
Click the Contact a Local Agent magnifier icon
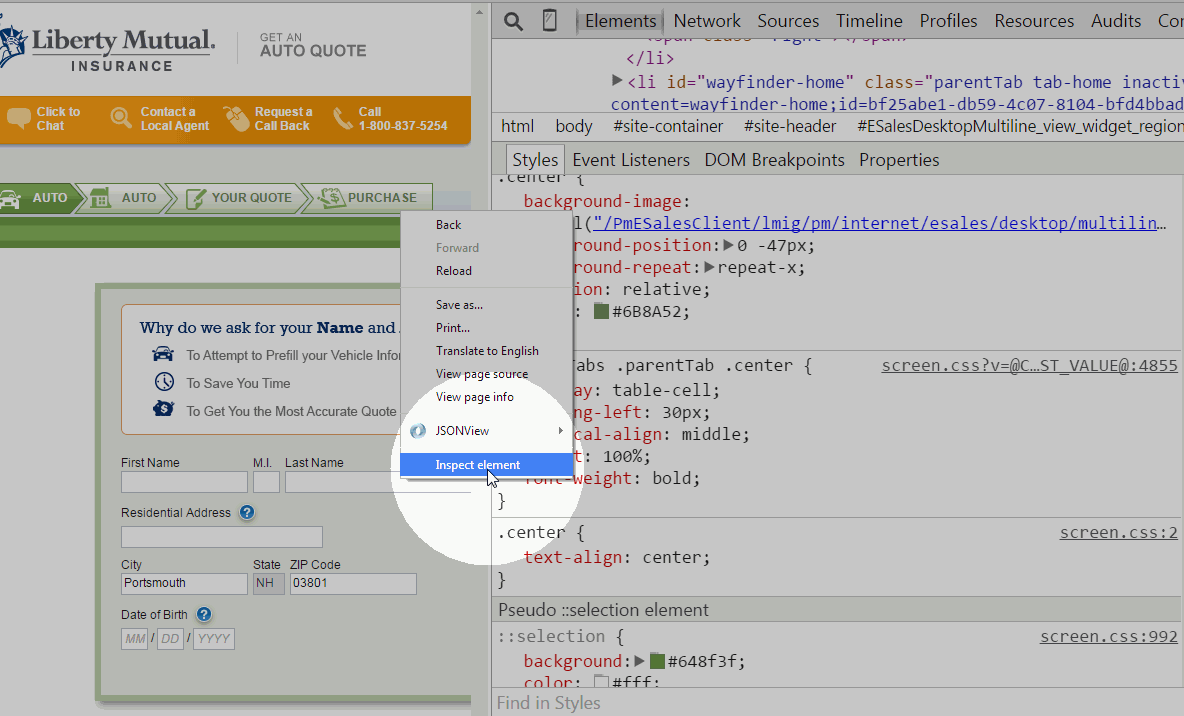[121, 118]
